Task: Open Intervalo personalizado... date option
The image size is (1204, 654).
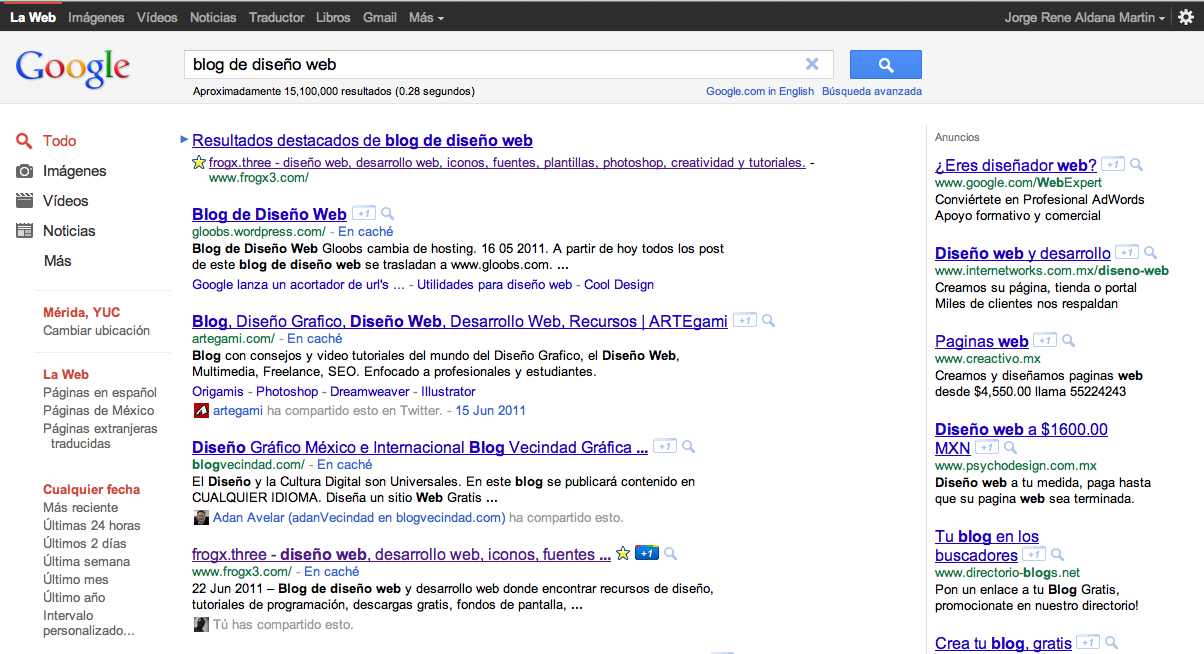Action: [x=88, y=623]
